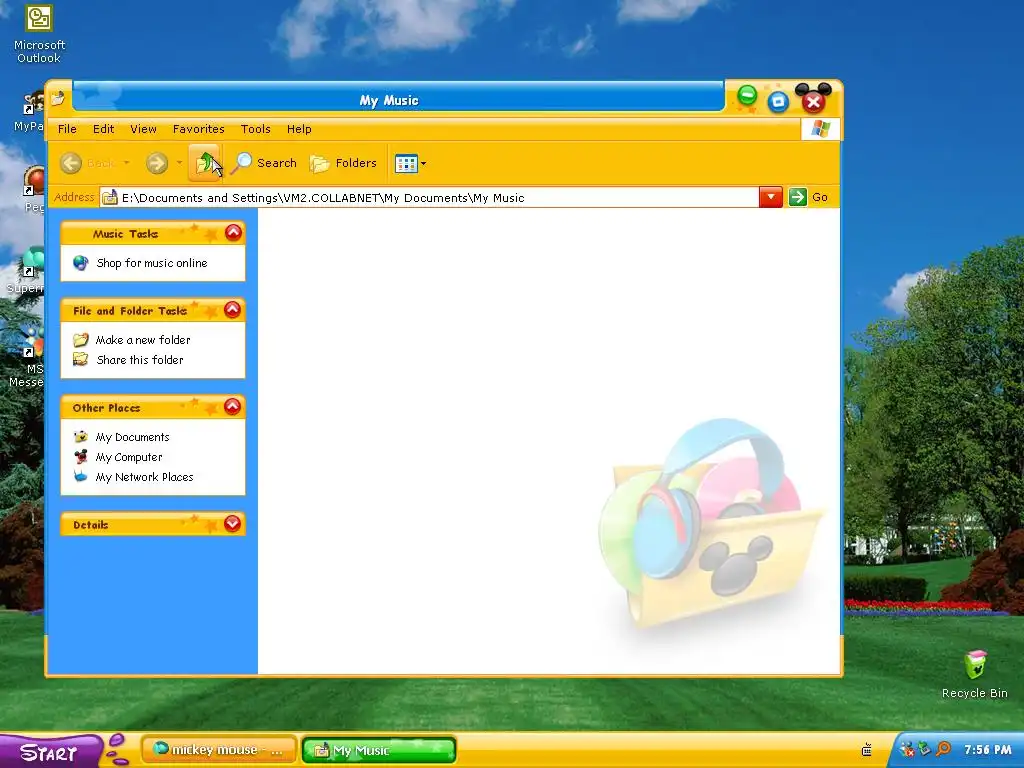This screenshot has width=1024, height=768.
Task: Click the green arrow system tray icon
Action: point(925,749)
